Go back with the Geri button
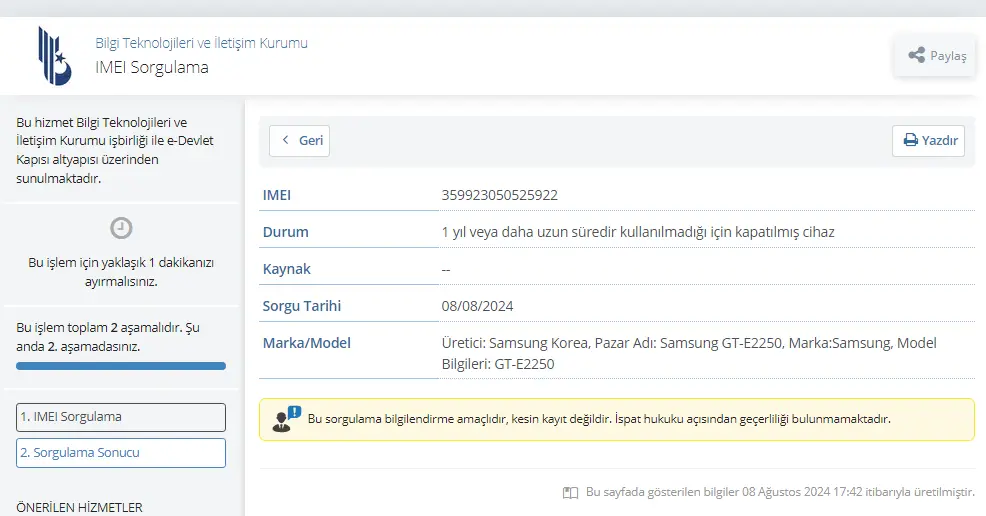 tap(299, 141)
